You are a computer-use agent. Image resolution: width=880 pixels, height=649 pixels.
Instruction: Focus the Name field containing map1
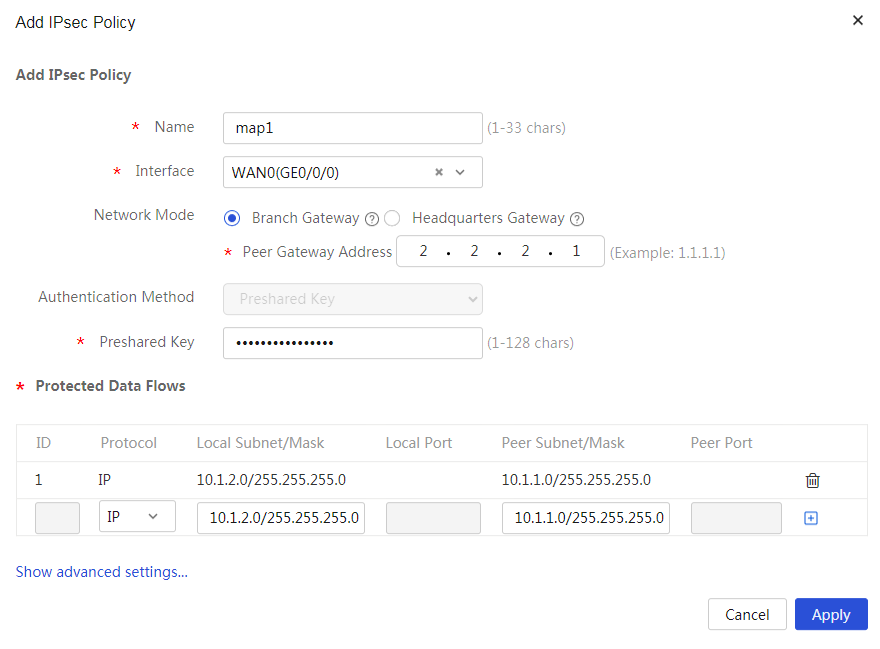352,128
